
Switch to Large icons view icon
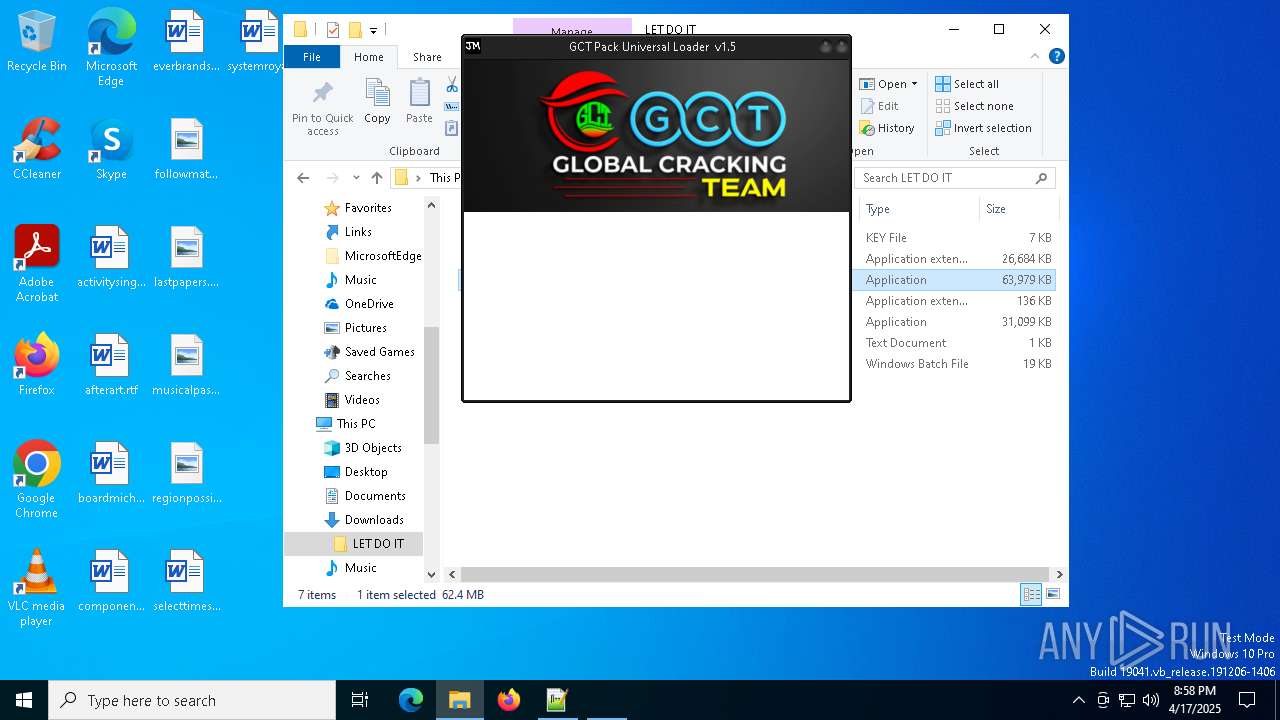click(x=1052, y=595)
